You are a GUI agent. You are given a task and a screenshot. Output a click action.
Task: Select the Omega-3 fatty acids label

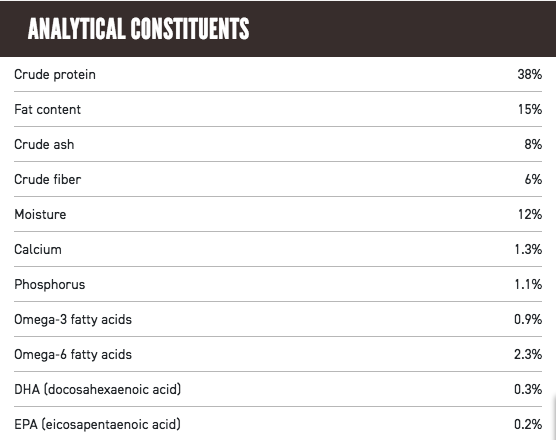[x=73, y=320]
